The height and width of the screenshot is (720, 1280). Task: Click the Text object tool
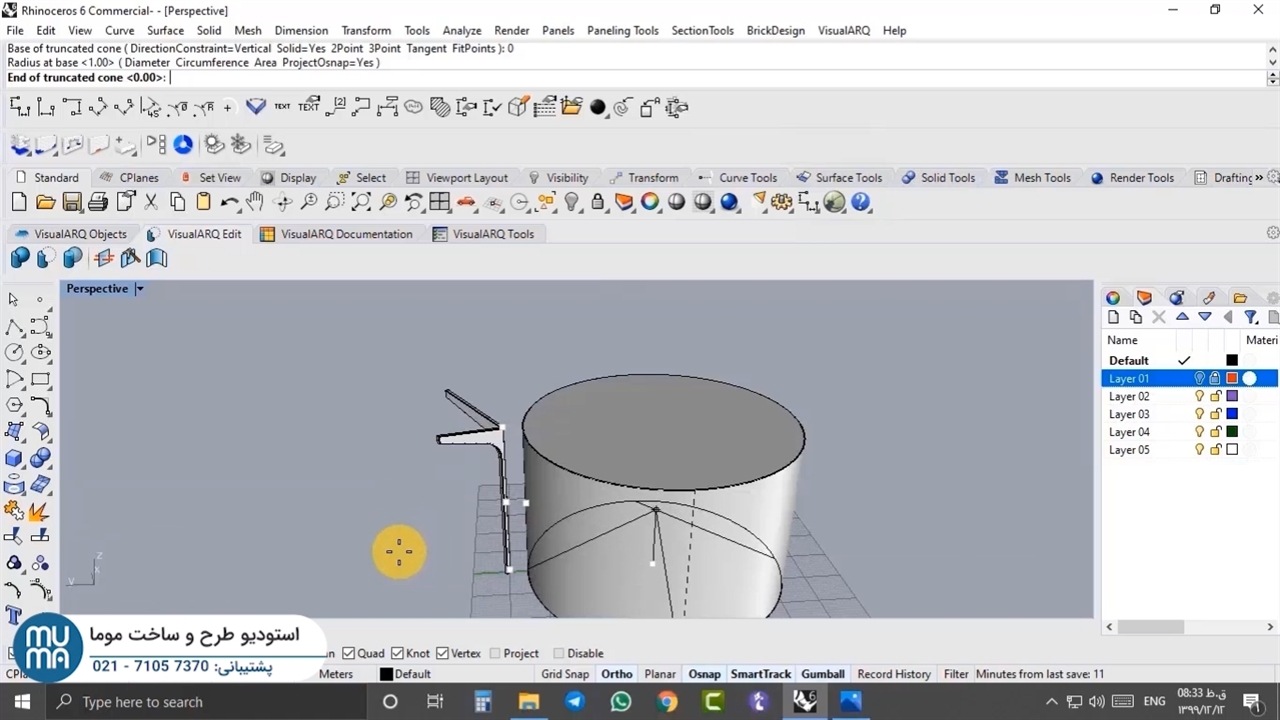[14, 615]
